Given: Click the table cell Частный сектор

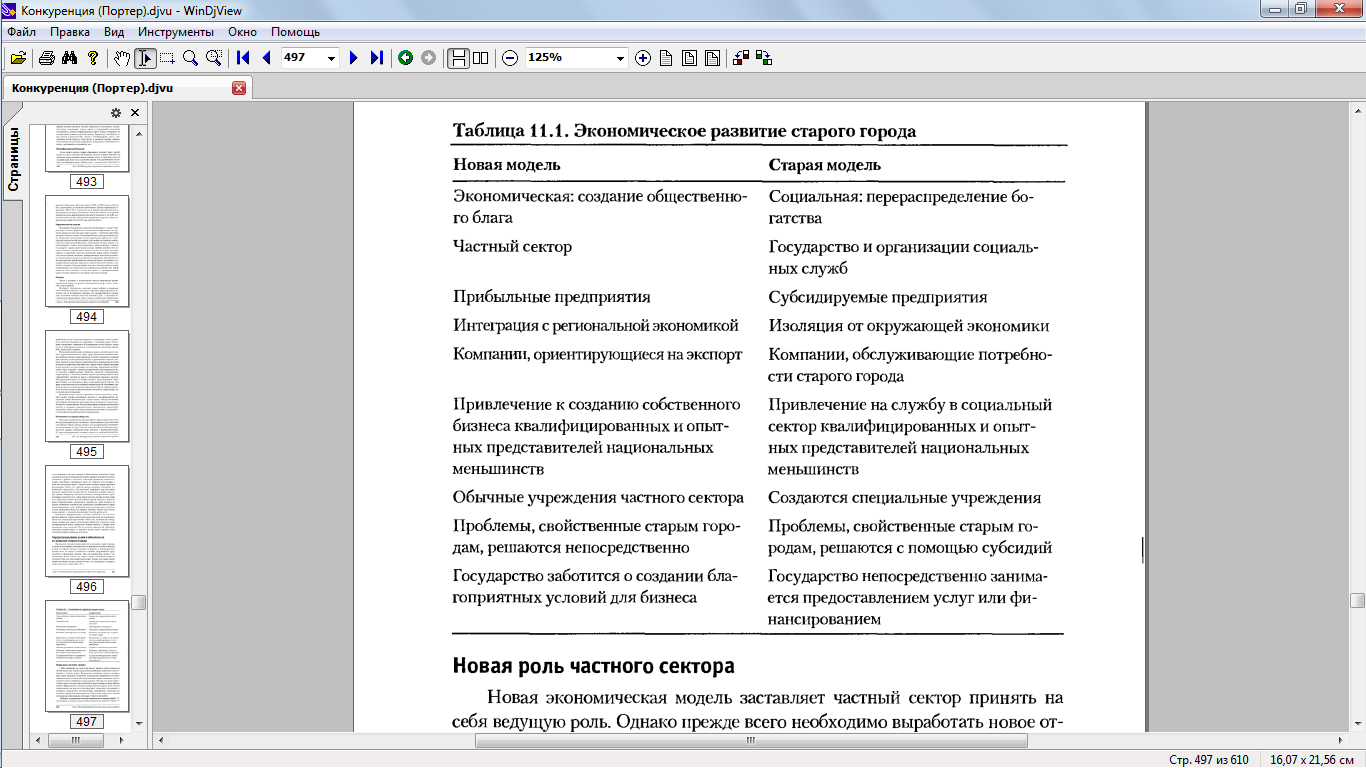Looking at the screenshot, I should (512, 246).
